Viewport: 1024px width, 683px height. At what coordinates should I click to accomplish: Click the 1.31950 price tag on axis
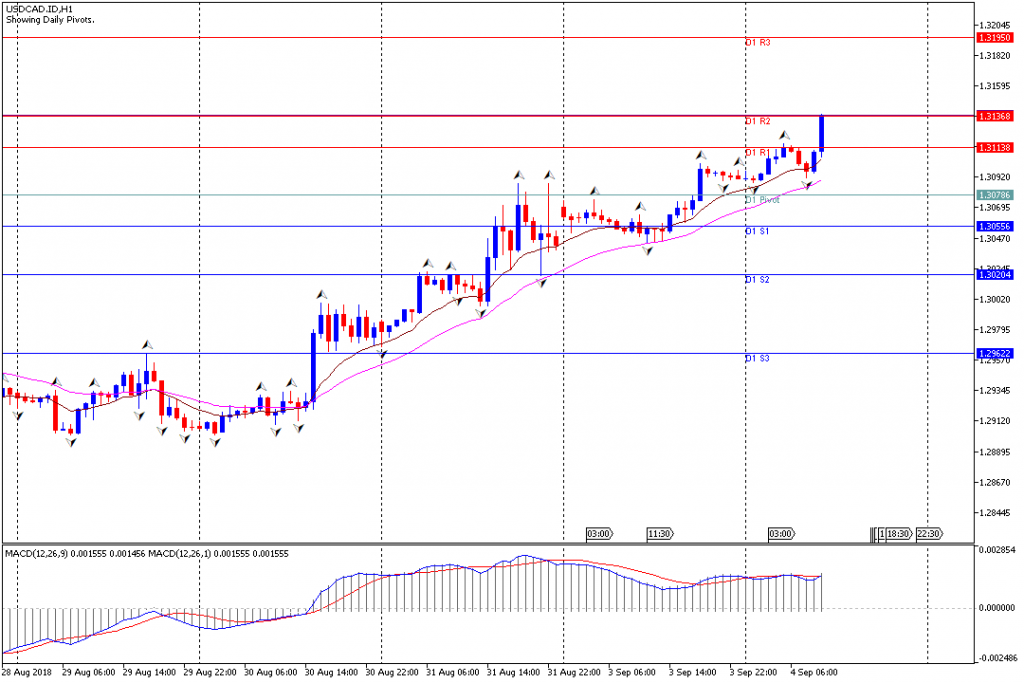pos(996,38)
